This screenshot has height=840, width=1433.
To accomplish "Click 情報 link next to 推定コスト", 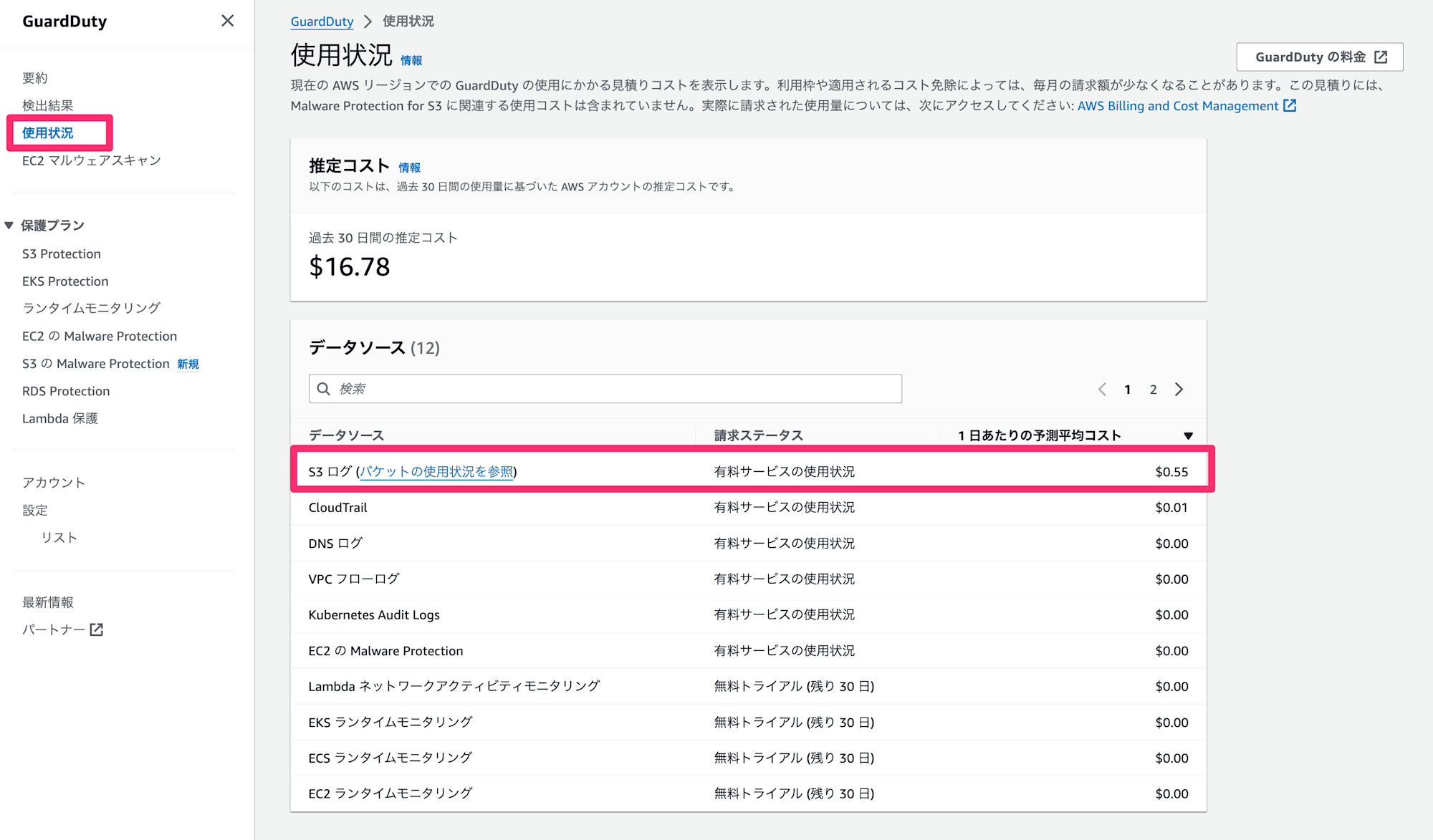I will tap(410, 168).
